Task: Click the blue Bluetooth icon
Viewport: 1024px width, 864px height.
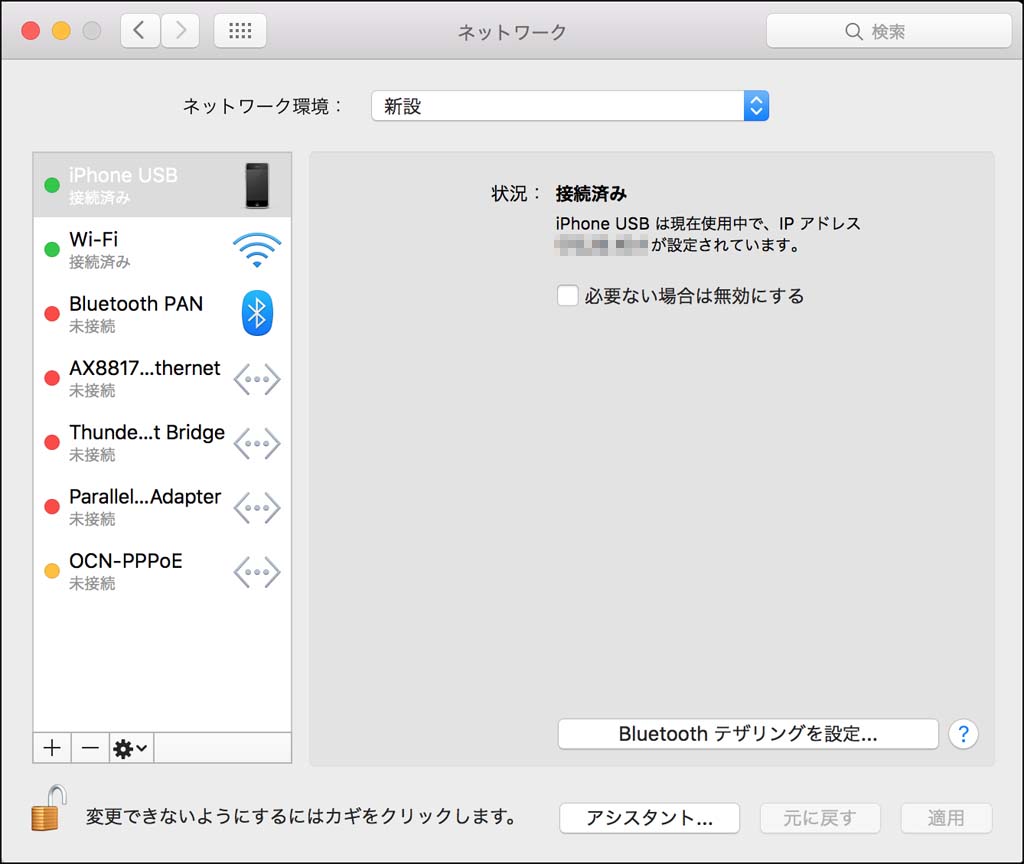Action: click(x=257, y=313)
